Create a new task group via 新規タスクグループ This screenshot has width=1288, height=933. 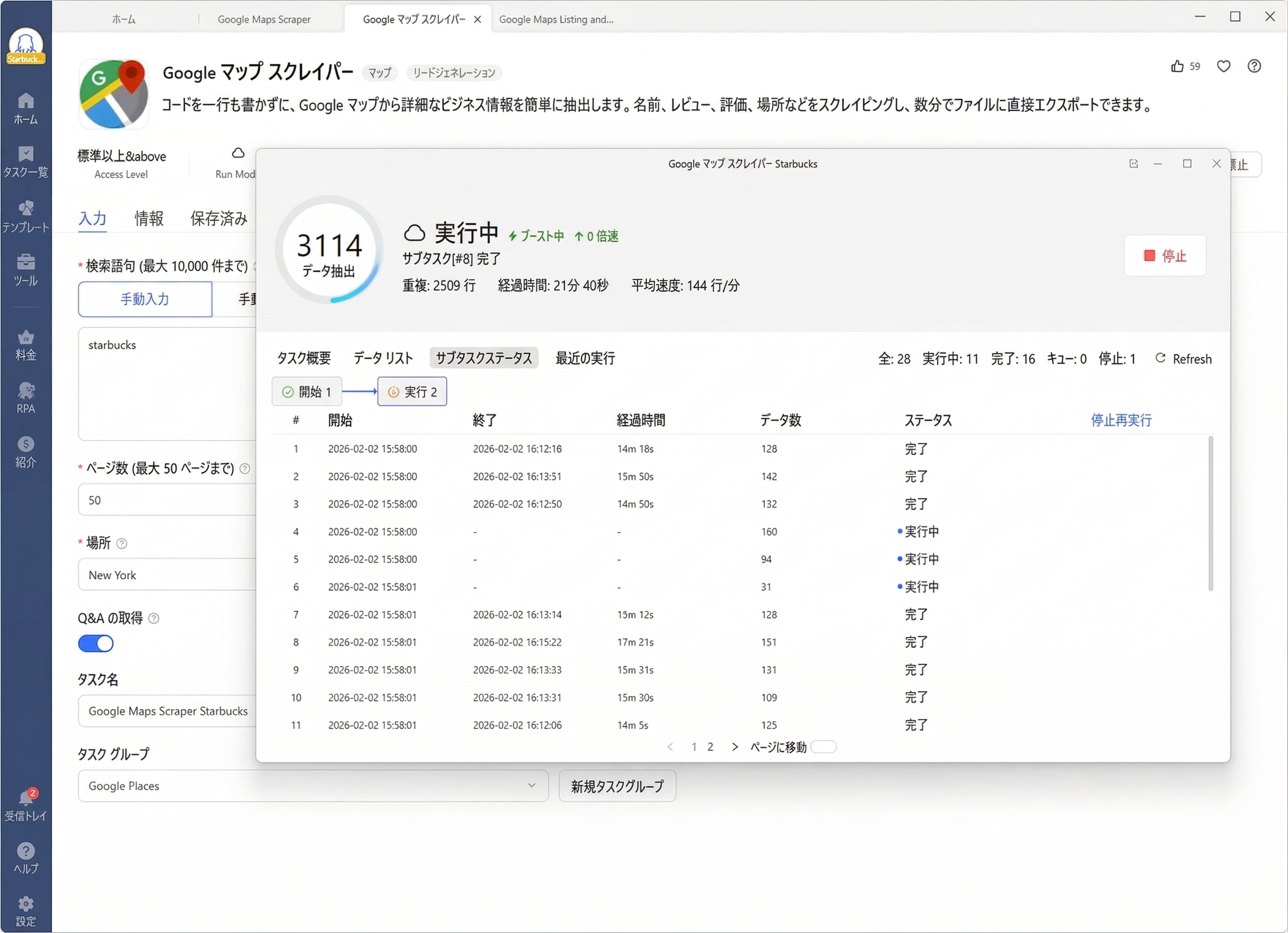coord(617,786)
